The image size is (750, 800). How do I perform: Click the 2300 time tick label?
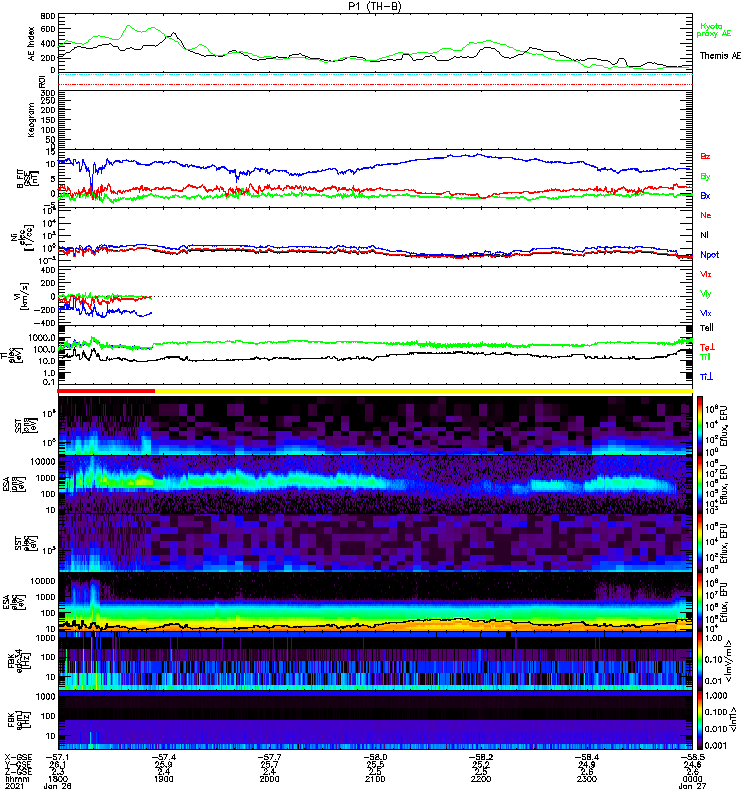tap(586, 779)
